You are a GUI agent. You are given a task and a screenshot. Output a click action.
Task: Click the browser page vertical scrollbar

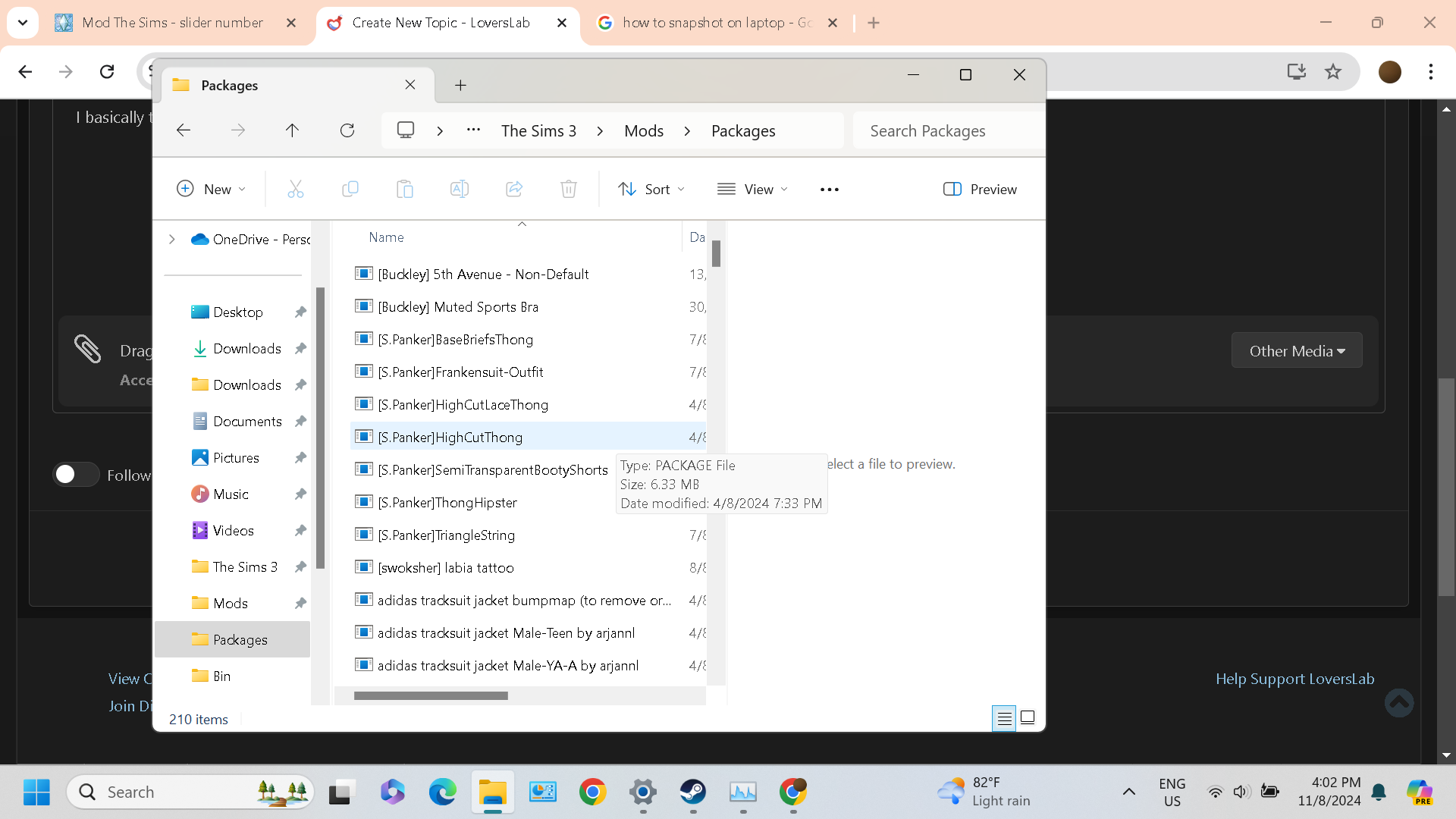(1446, 485)
